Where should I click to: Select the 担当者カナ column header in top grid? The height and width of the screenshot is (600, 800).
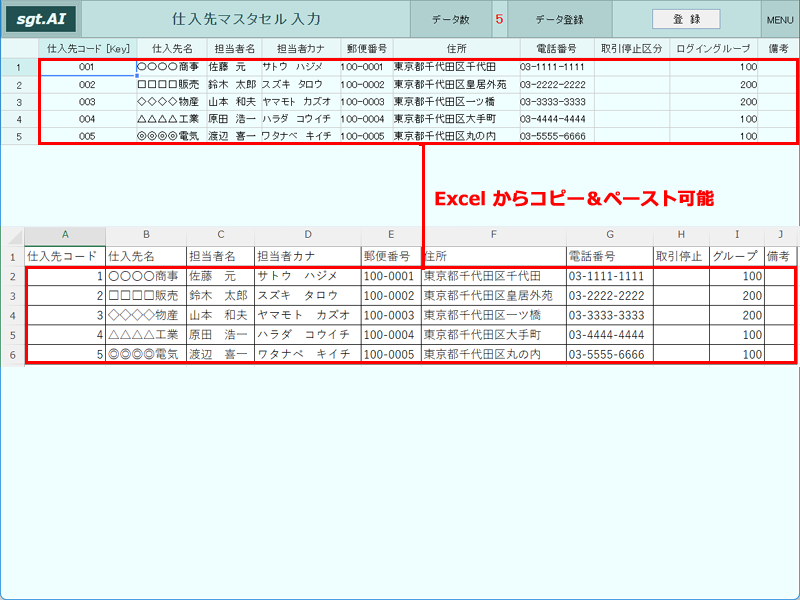(301, 48)
